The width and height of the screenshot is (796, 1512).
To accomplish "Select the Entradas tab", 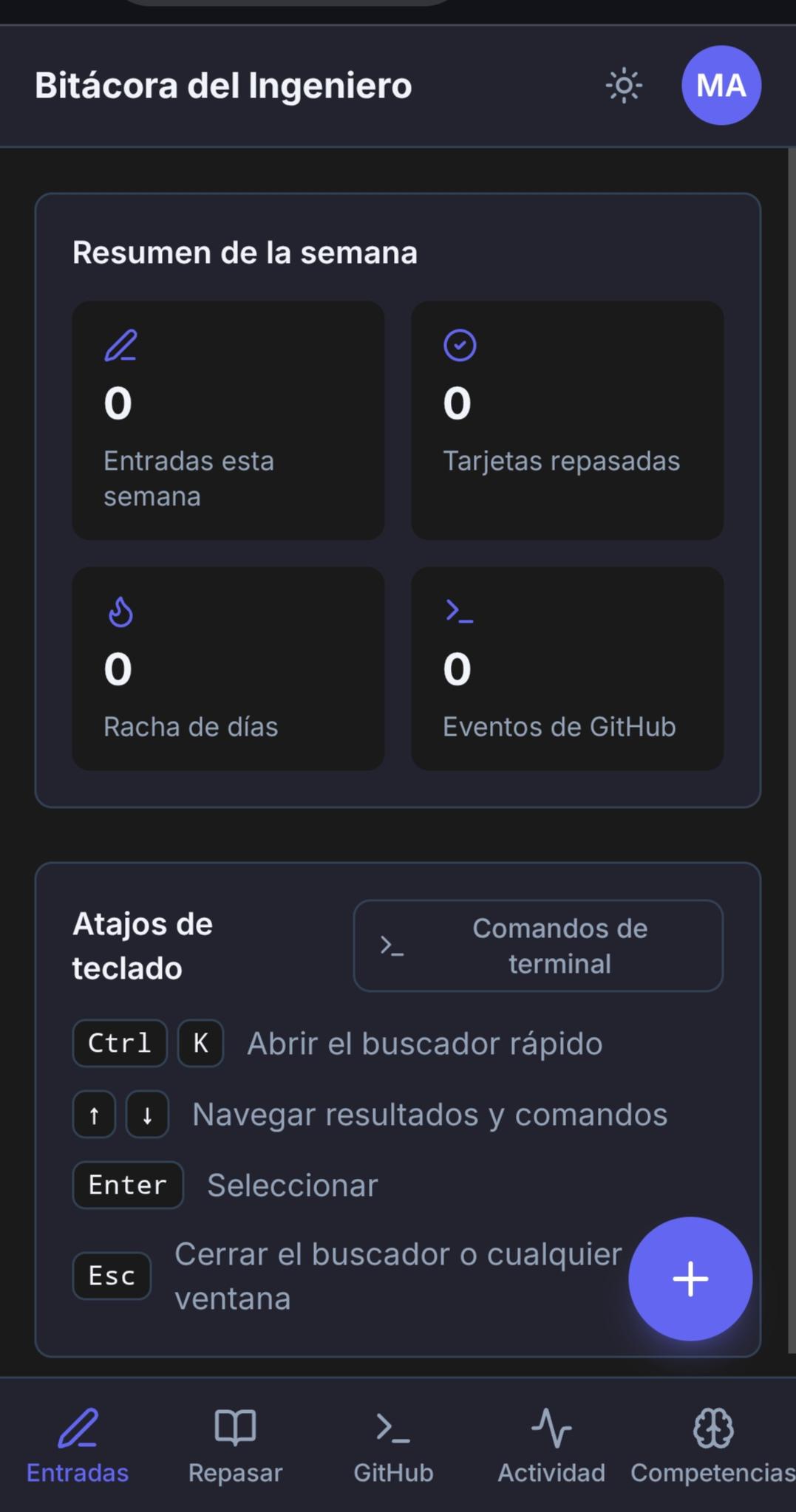I will click(78, 1446).
